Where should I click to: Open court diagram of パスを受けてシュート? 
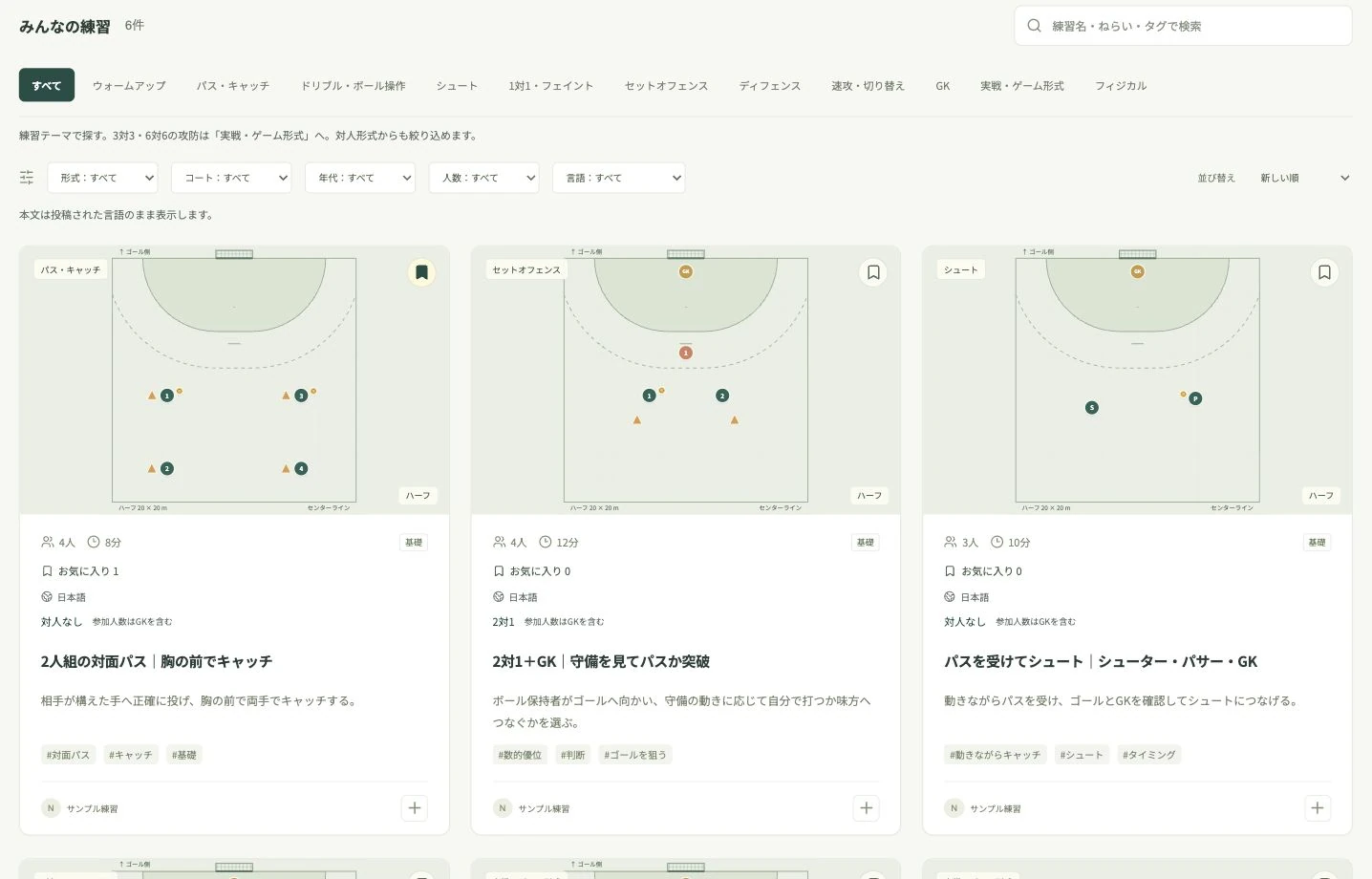(1137, 380)
